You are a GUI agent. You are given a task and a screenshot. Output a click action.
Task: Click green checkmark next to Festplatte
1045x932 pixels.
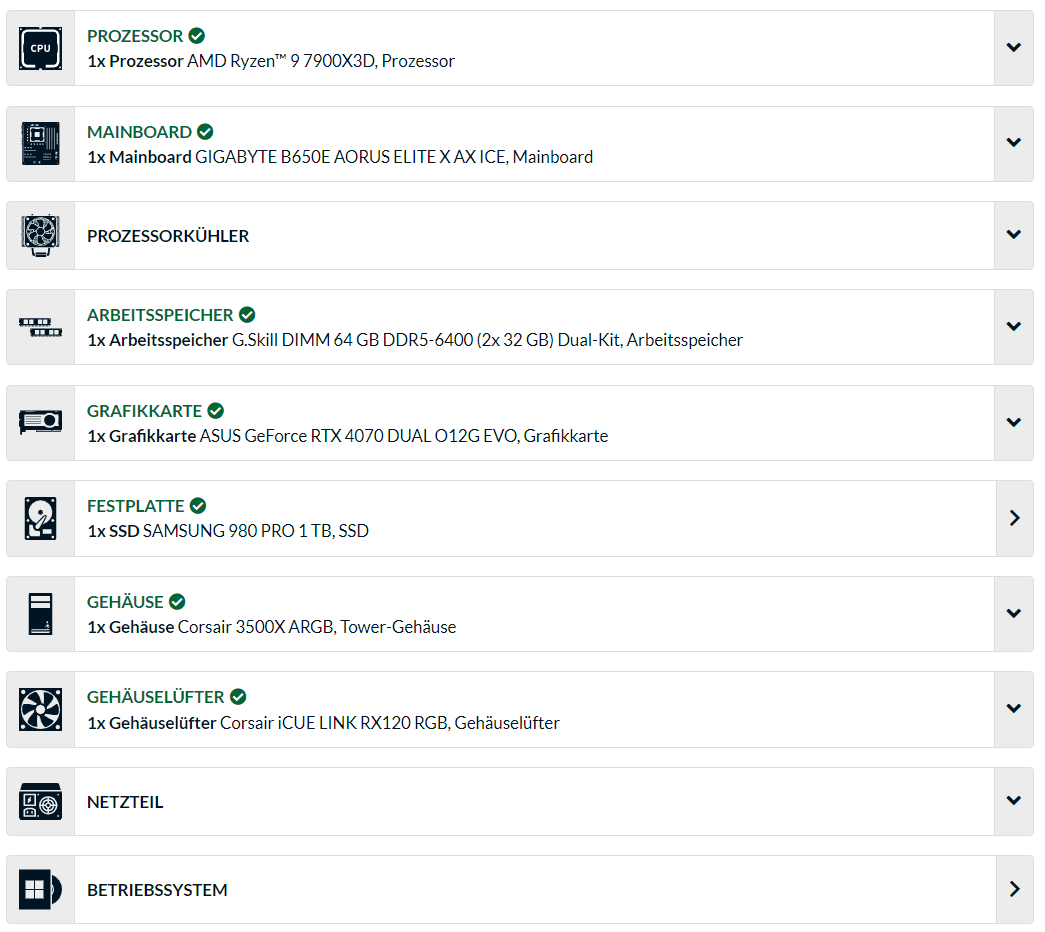[x=198, y=505]
